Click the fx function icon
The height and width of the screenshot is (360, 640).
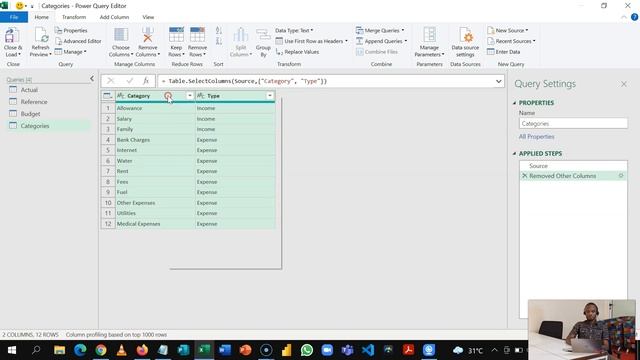pos(146,81)
